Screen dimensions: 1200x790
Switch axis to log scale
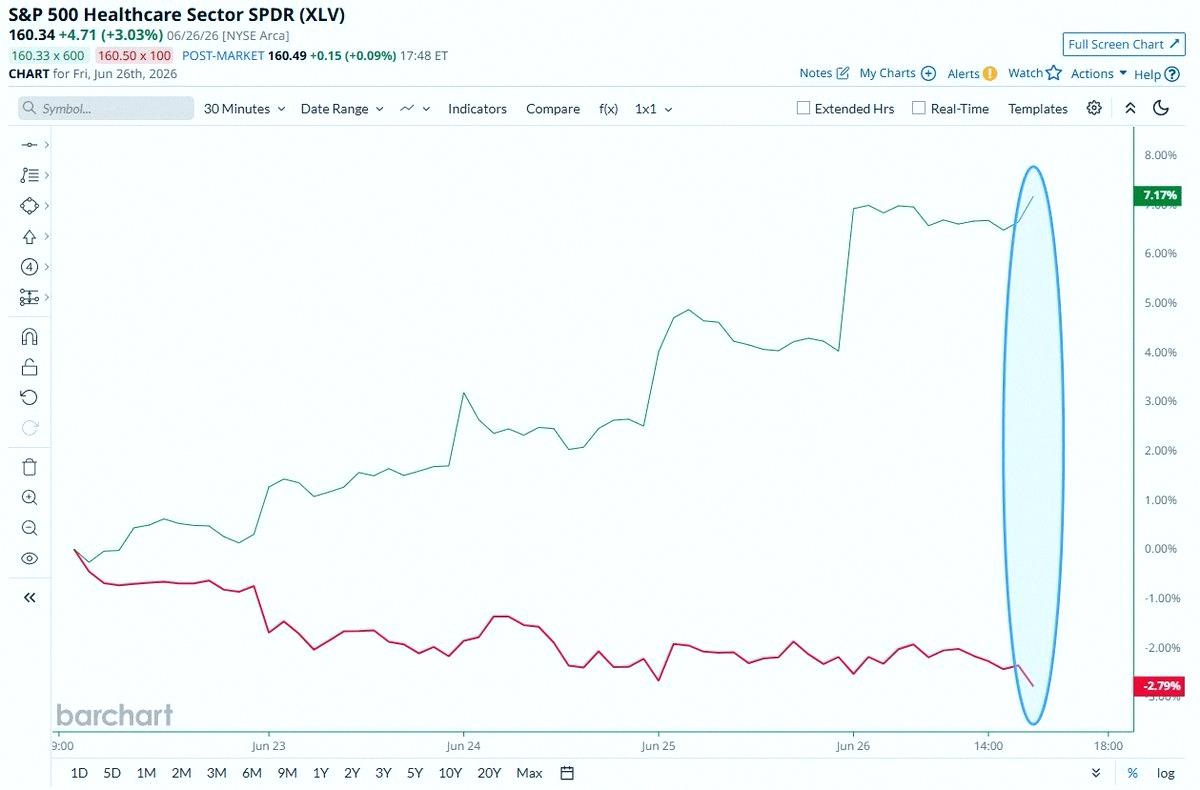(x=1166, y=773)
